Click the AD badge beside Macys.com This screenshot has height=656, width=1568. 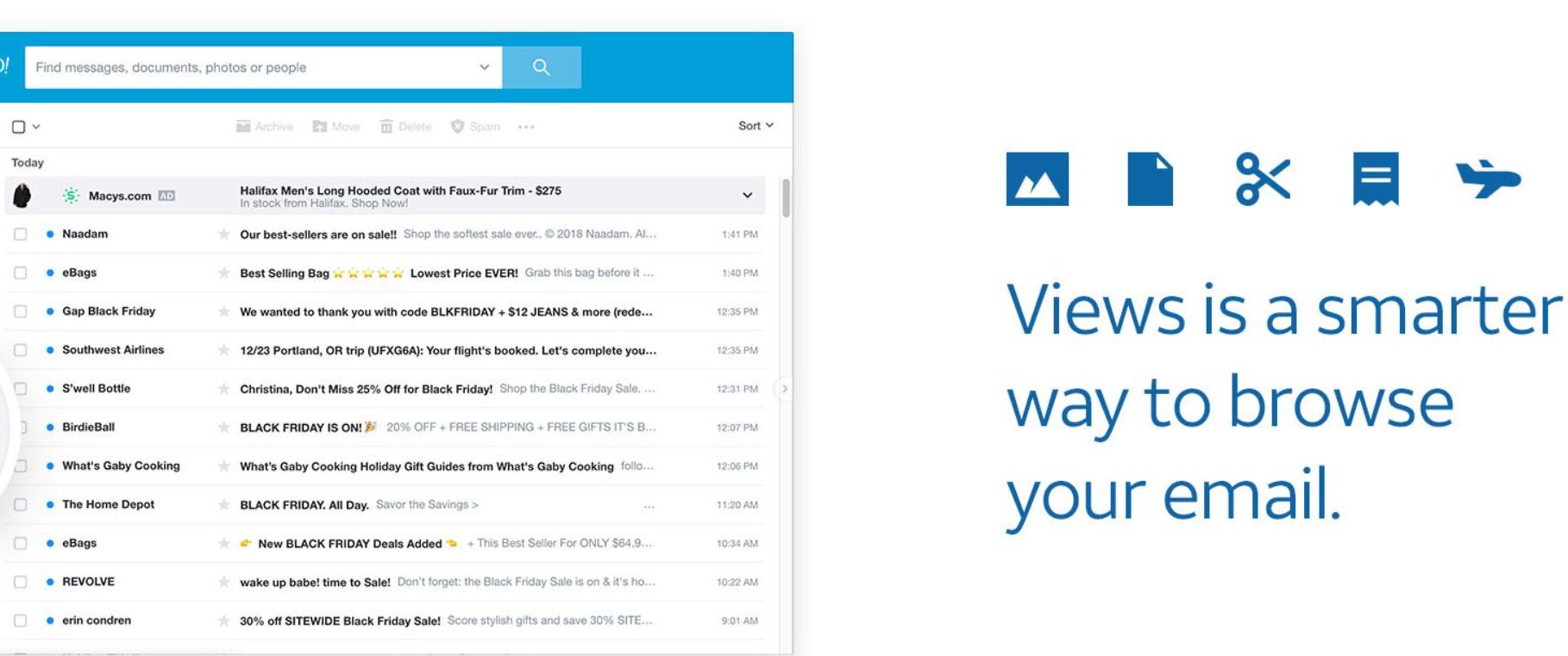pyautogui.click(x=166, y=196)
